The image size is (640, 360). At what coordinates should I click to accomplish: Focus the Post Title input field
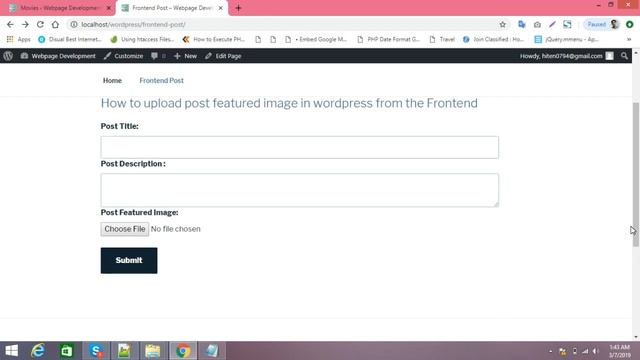300,147
